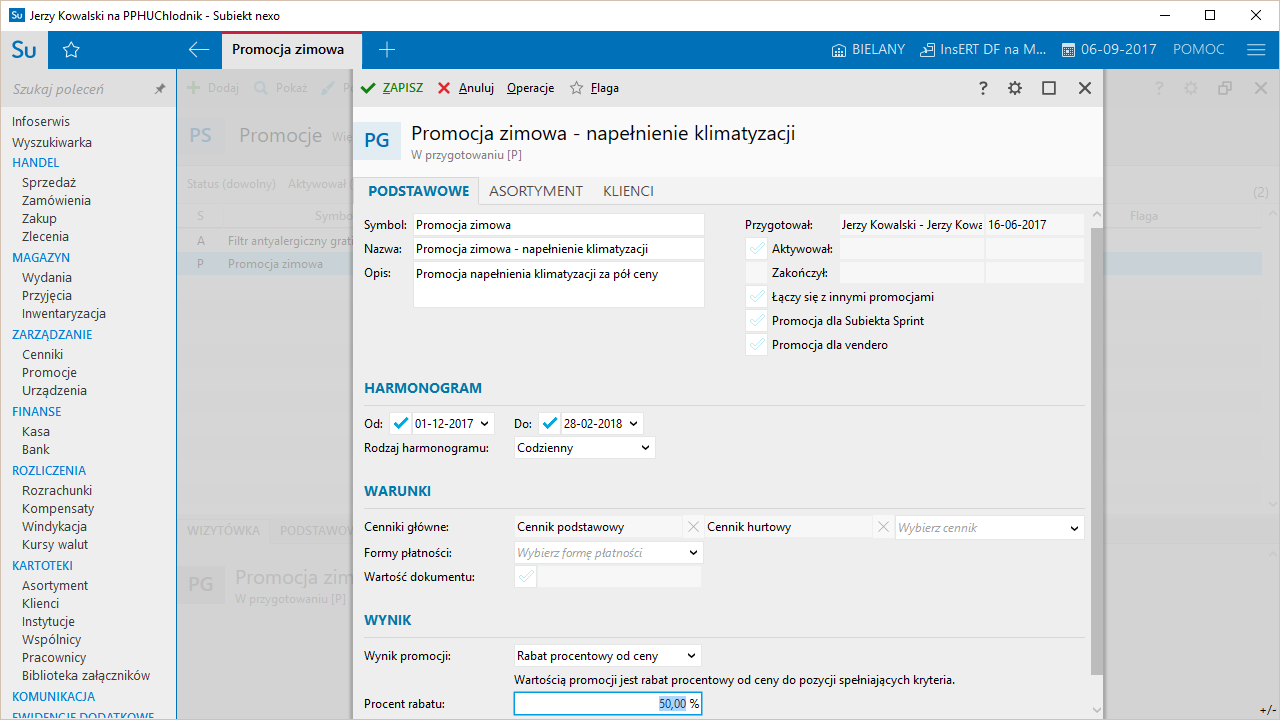The image size is (1280, 720).
Task: Click the favorites star icon in header
Action: click(x=71, y=50)
